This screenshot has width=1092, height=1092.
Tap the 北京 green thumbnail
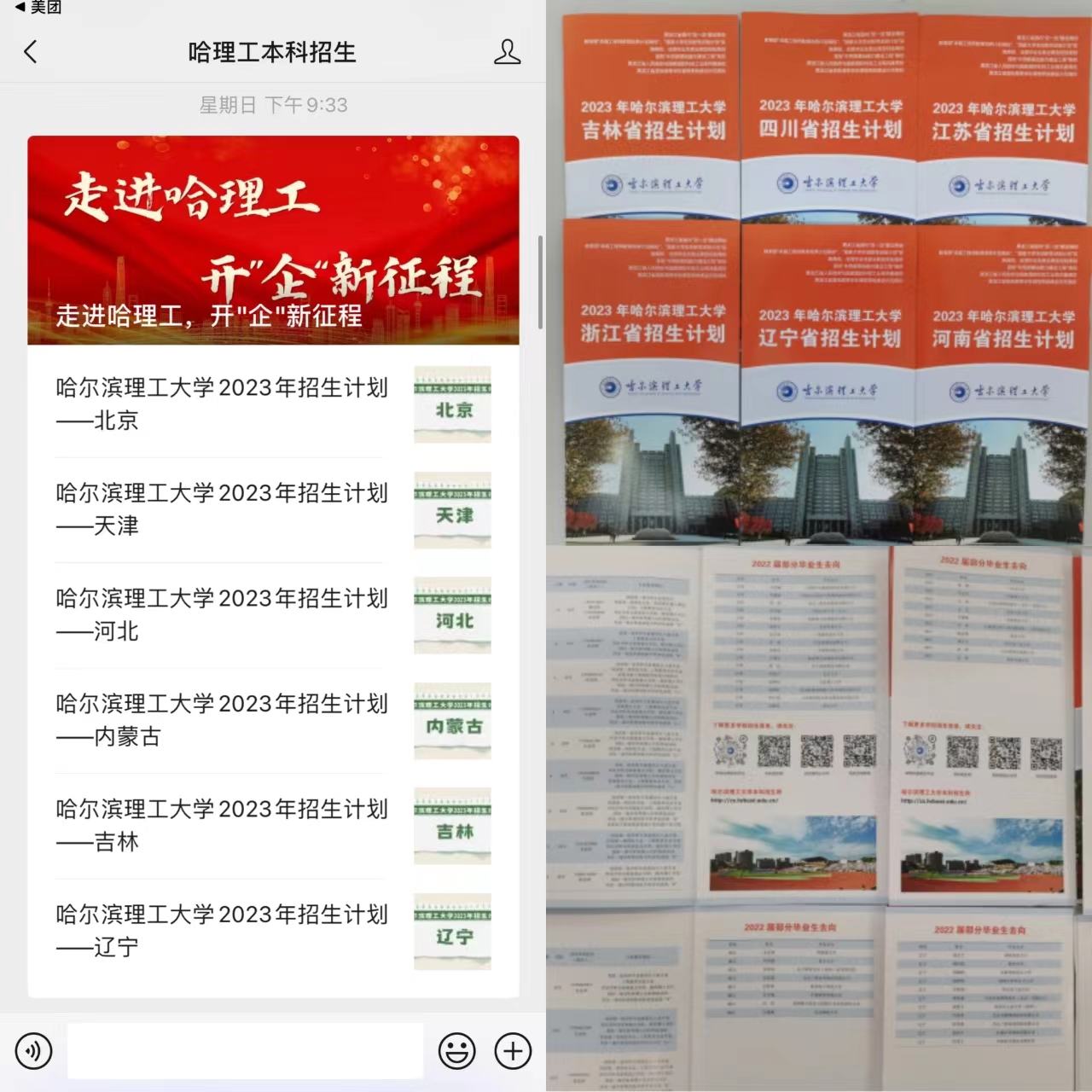(x=452, y=404)
